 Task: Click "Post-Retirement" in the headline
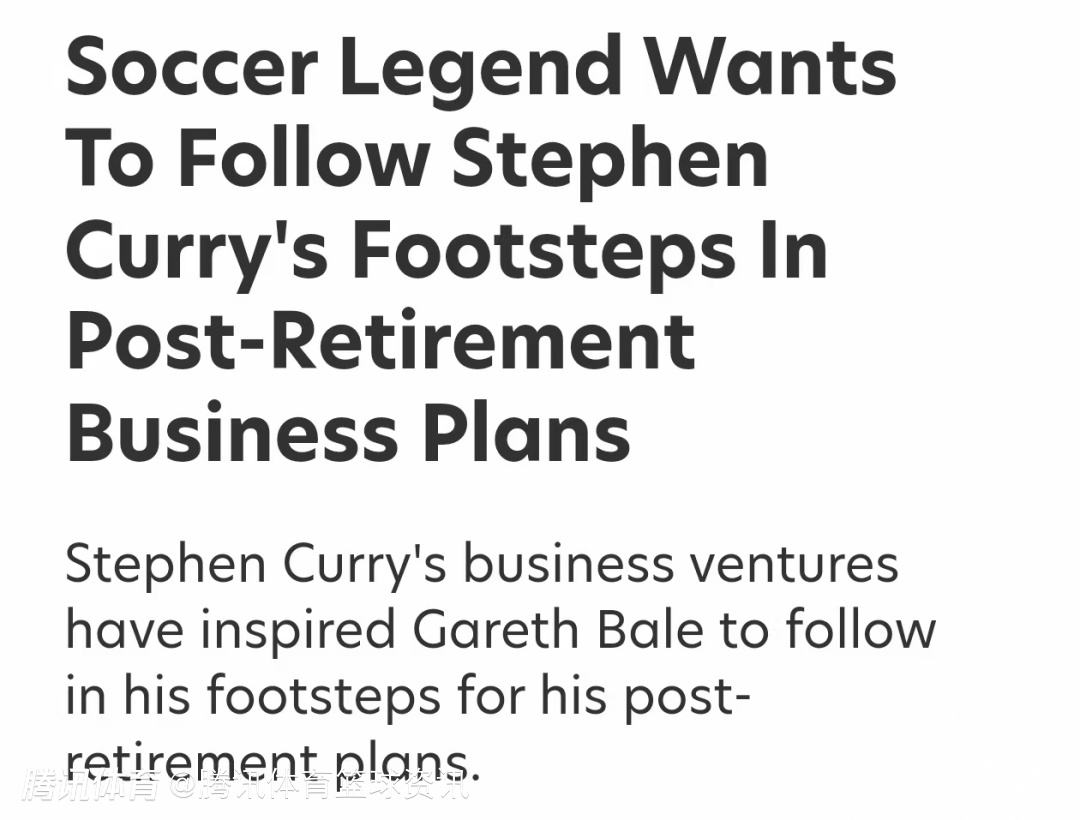380,341
